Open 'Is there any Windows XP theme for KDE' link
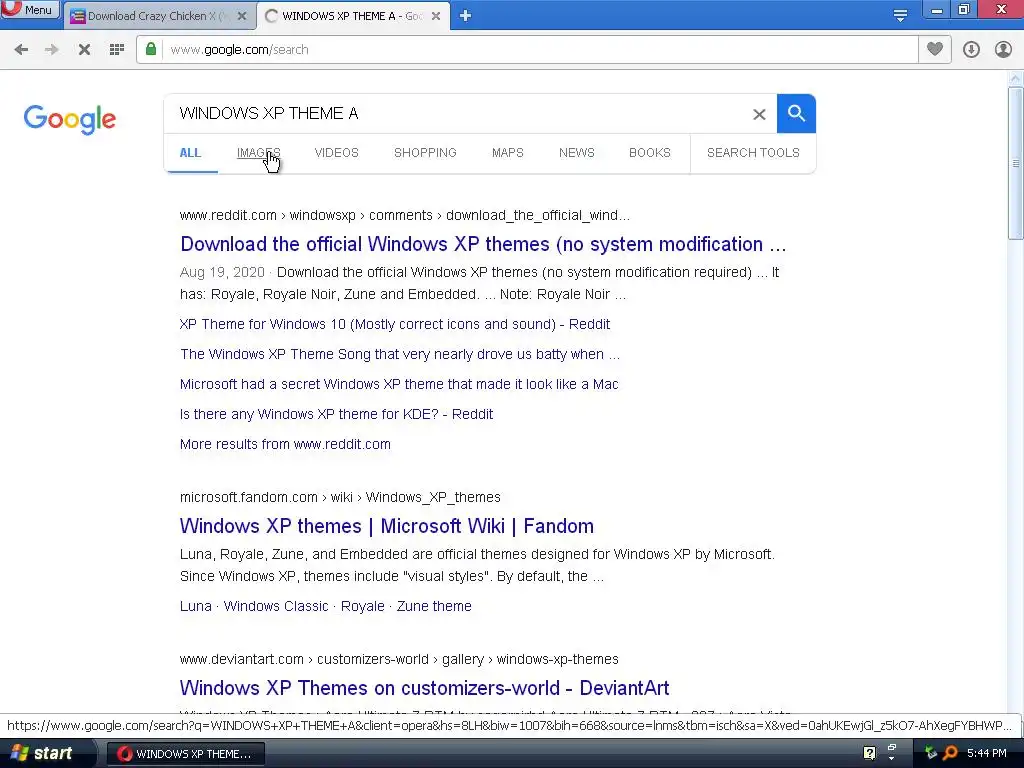Image resolution: width=1024 pixels, height=768 pixels. tap(336, 415)
